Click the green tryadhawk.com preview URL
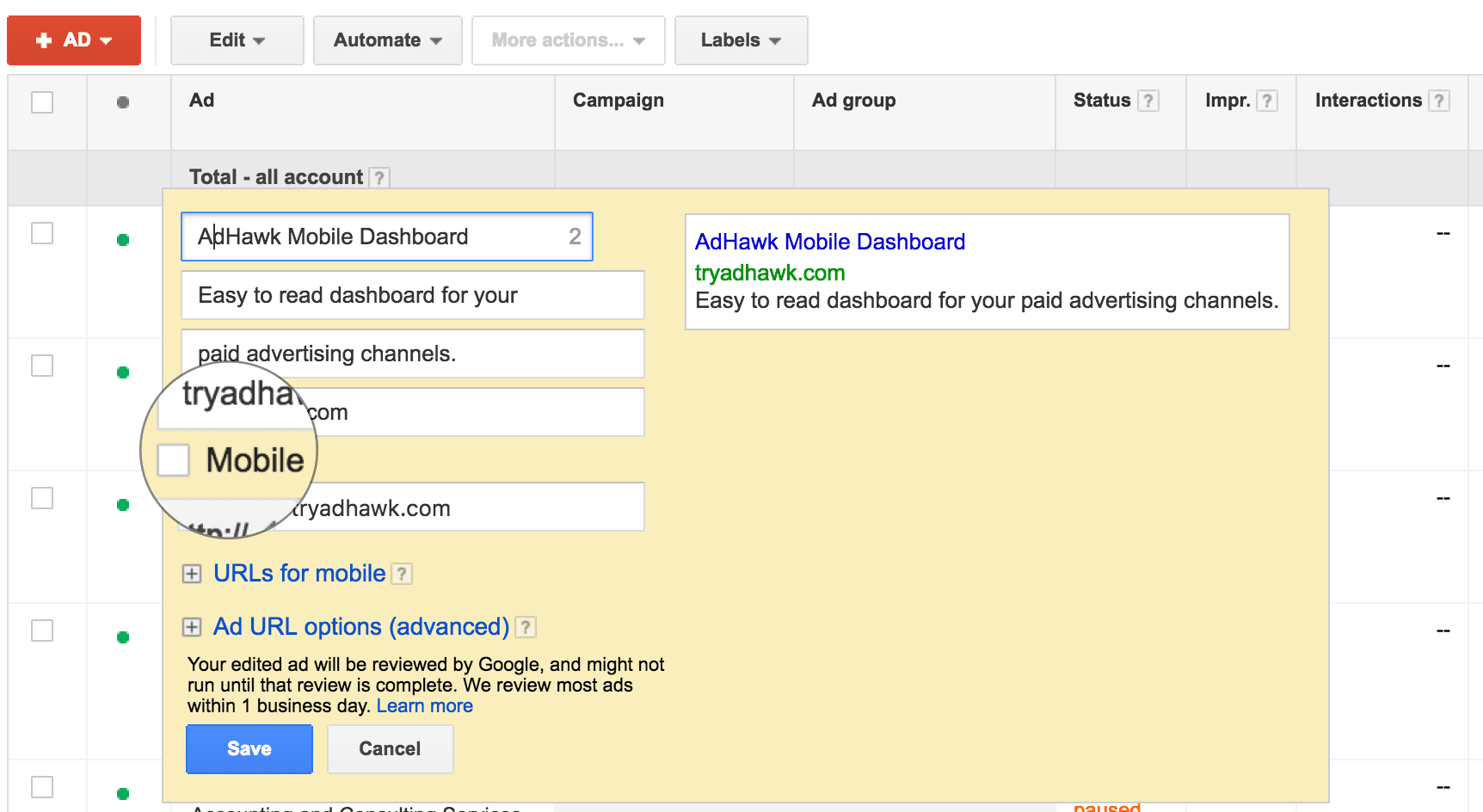Screen dimensions: 1483x812 tap(770, 273)
